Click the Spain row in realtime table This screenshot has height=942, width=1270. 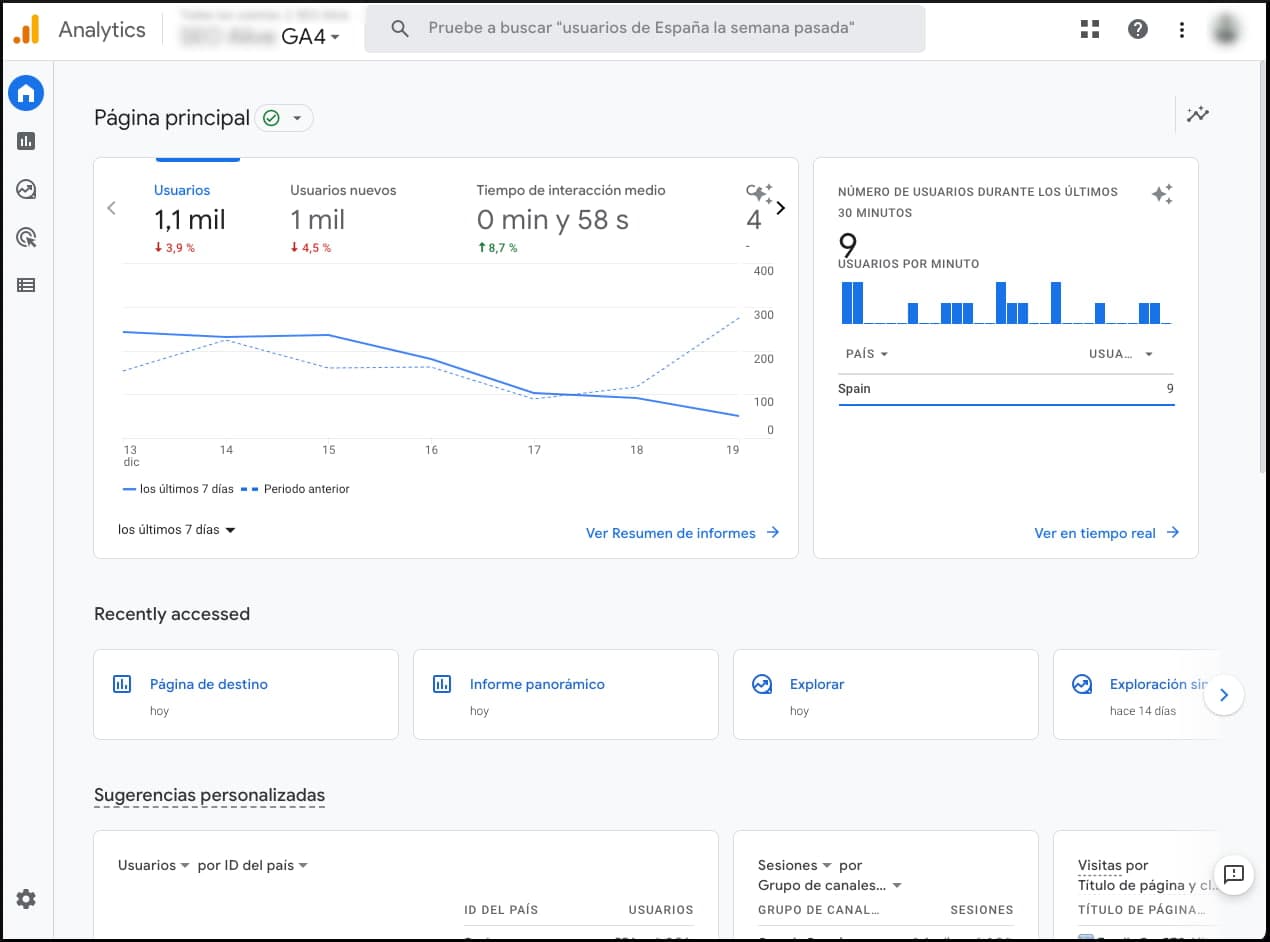1006,389
